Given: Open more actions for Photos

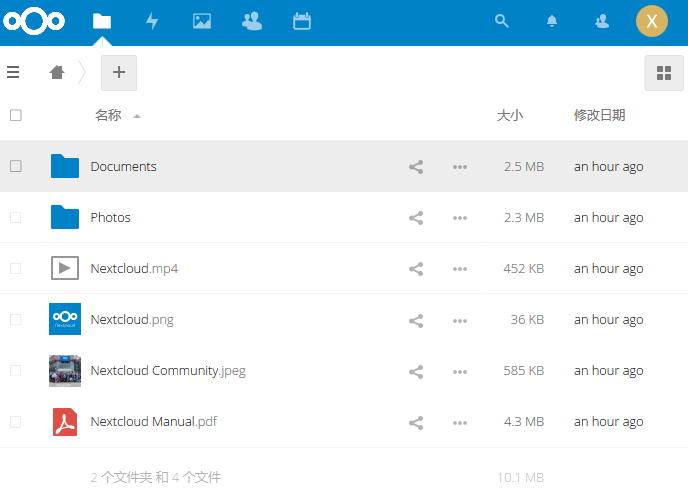Looking at the screenshot, I should [460, 218].
